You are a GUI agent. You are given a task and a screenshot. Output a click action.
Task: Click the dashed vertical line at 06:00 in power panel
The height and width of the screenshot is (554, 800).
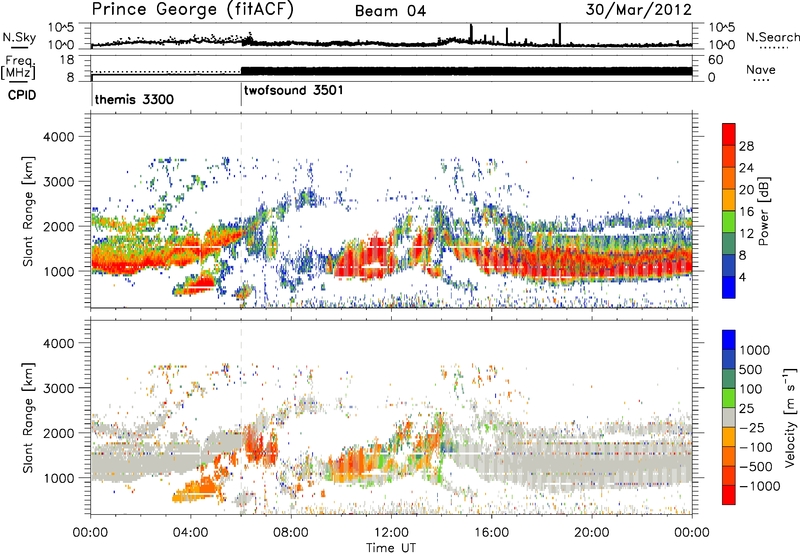(x=241, y=211)
